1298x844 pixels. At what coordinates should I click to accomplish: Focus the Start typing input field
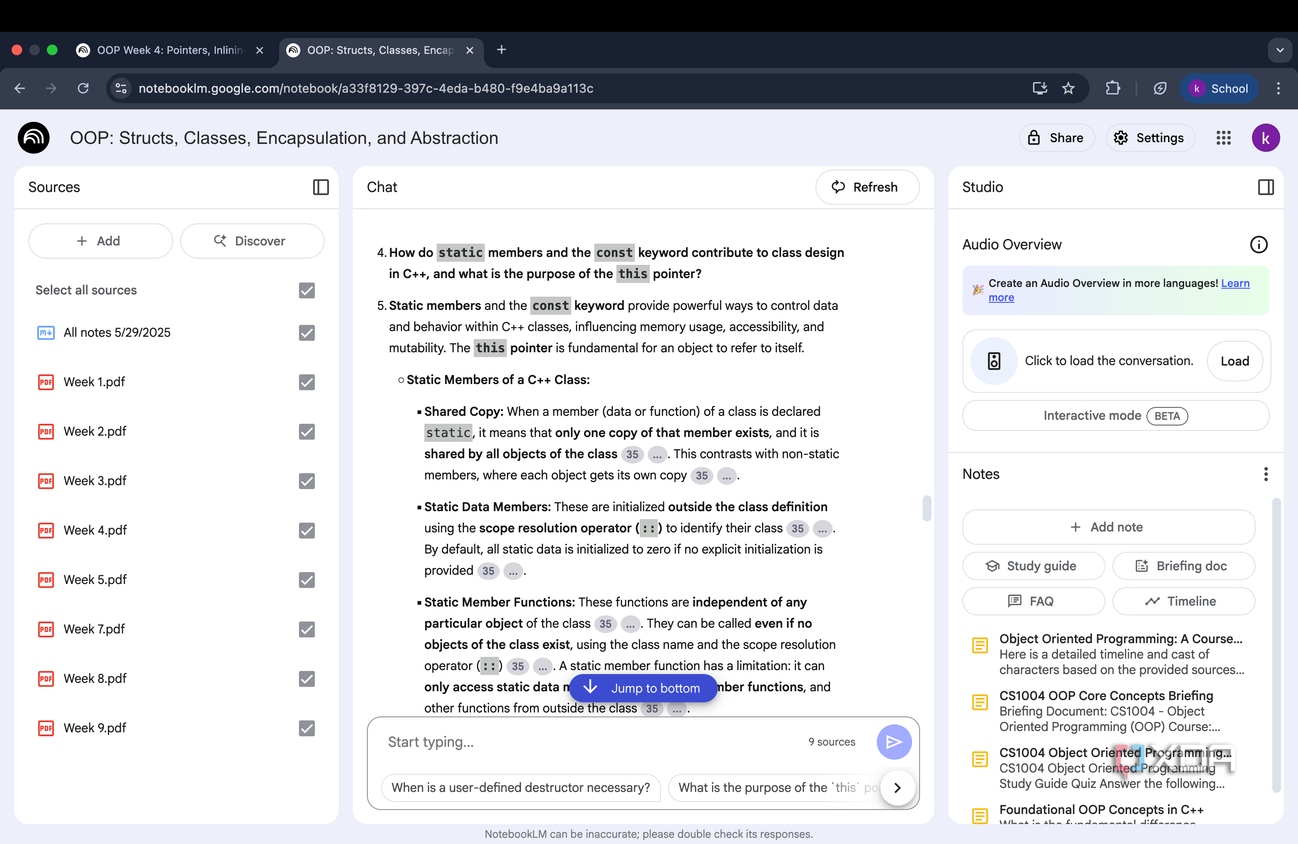click(590, 742)
